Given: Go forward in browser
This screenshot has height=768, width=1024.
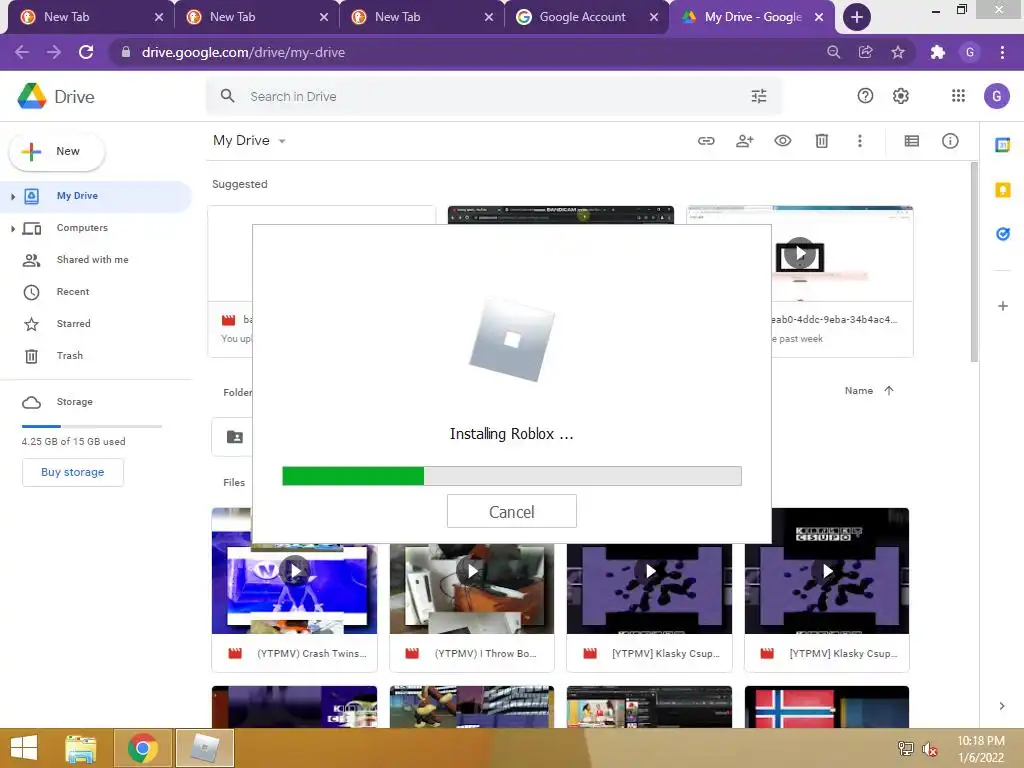Looking at the screenshot, I should coord(54,52).
